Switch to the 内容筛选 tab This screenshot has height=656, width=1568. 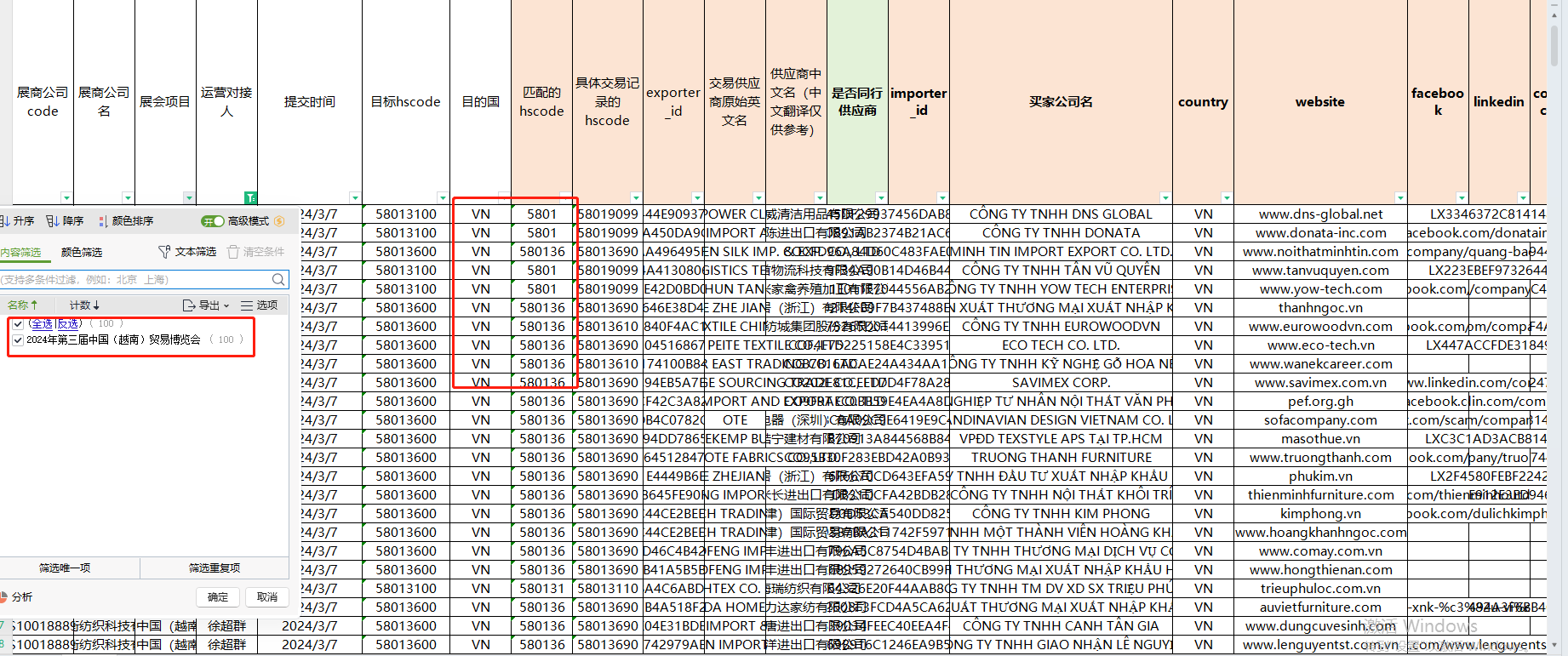tap(20, 253)
